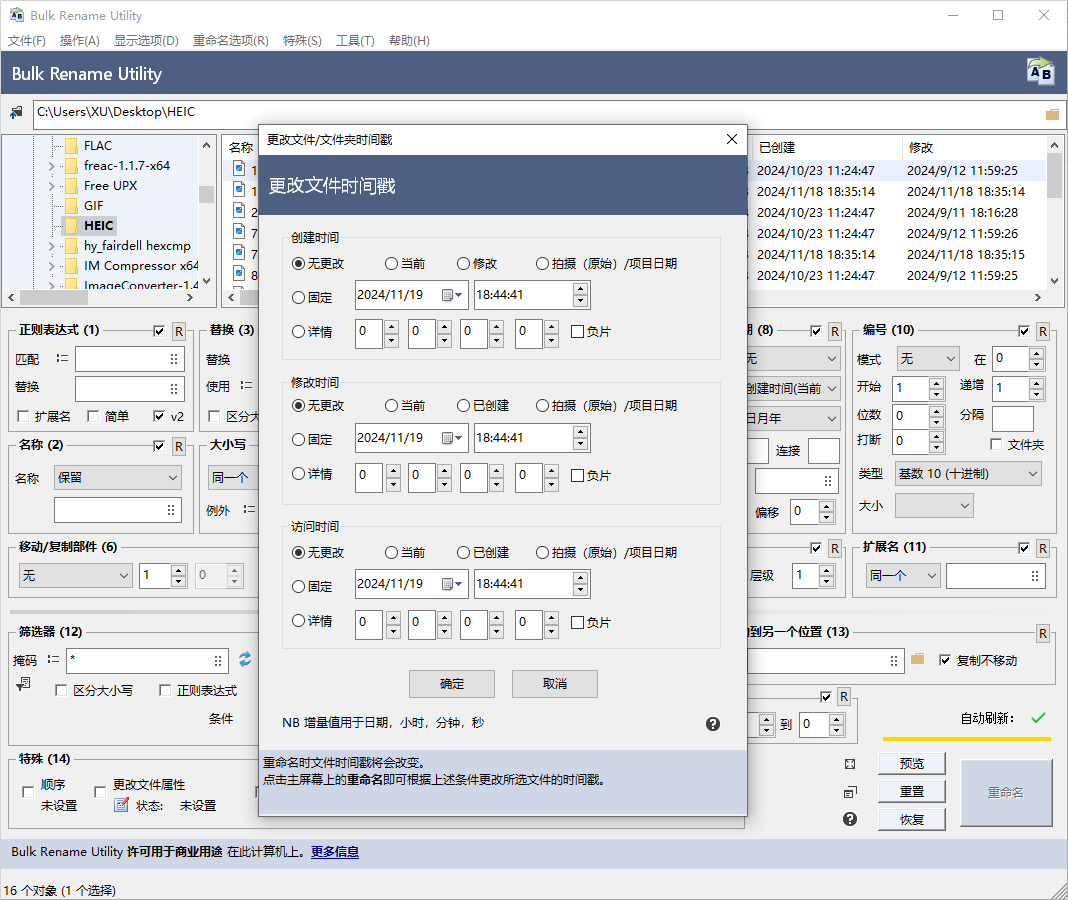The height and width of the screenshot is (900, 1068).
Task: Open the 重命名选项(R) menu
Action: 230,41
